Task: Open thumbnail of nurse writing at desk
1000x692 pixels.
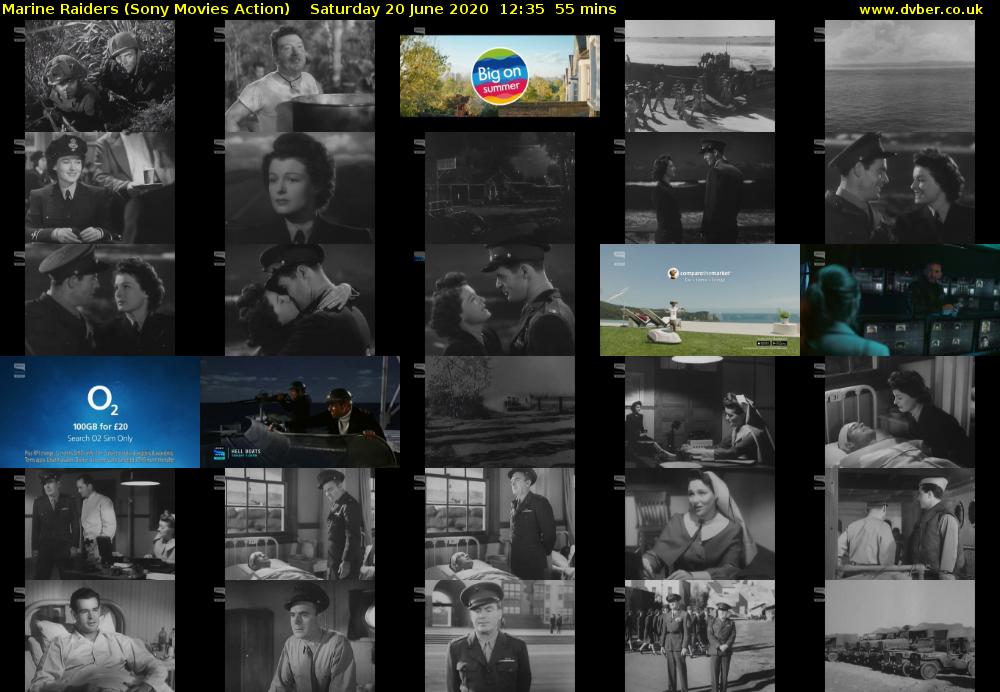Action: [700, 412]
